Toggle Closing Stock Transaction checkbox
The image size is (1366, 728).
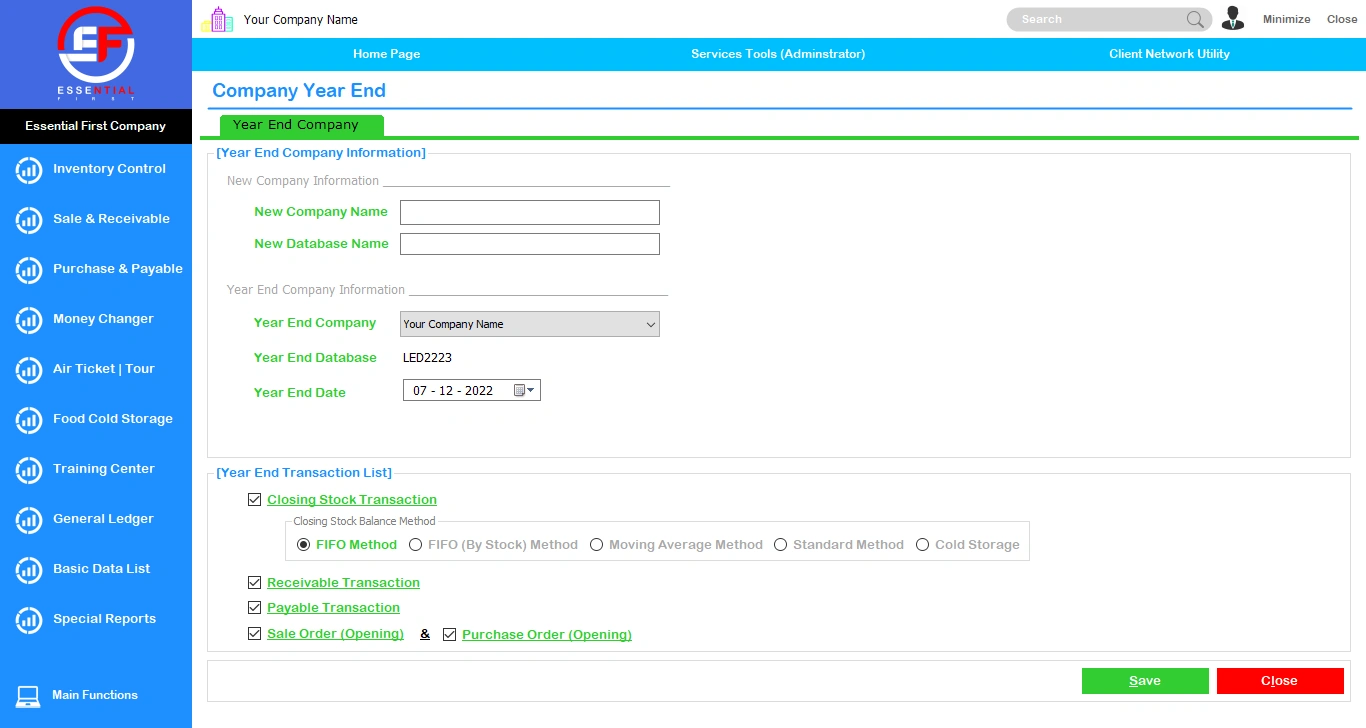pyautogui.click(x=254, y=500)
